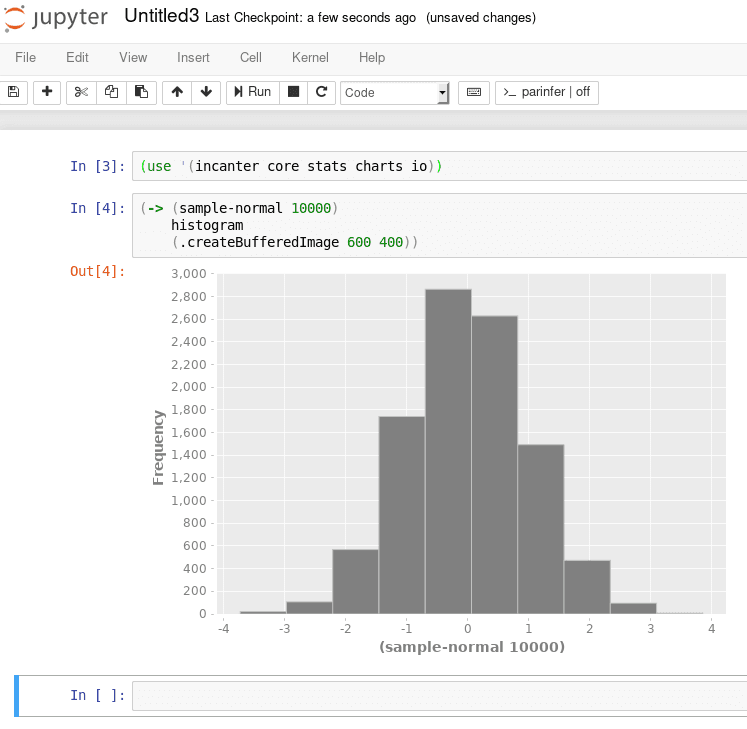
Task: Move selected cell up arrow
Action: [177, 92]
